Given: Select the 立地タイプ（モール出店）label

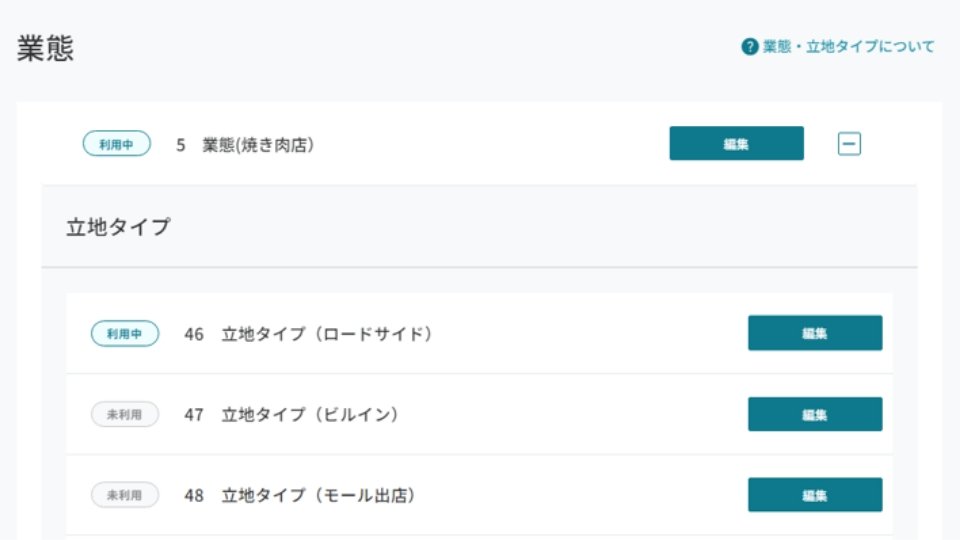Looking at the screenshot, I should [318, 495].
